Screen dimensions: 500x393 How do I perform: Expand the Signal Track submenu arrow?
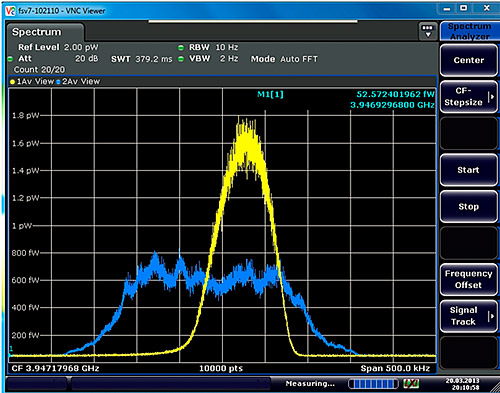(491, 316)
